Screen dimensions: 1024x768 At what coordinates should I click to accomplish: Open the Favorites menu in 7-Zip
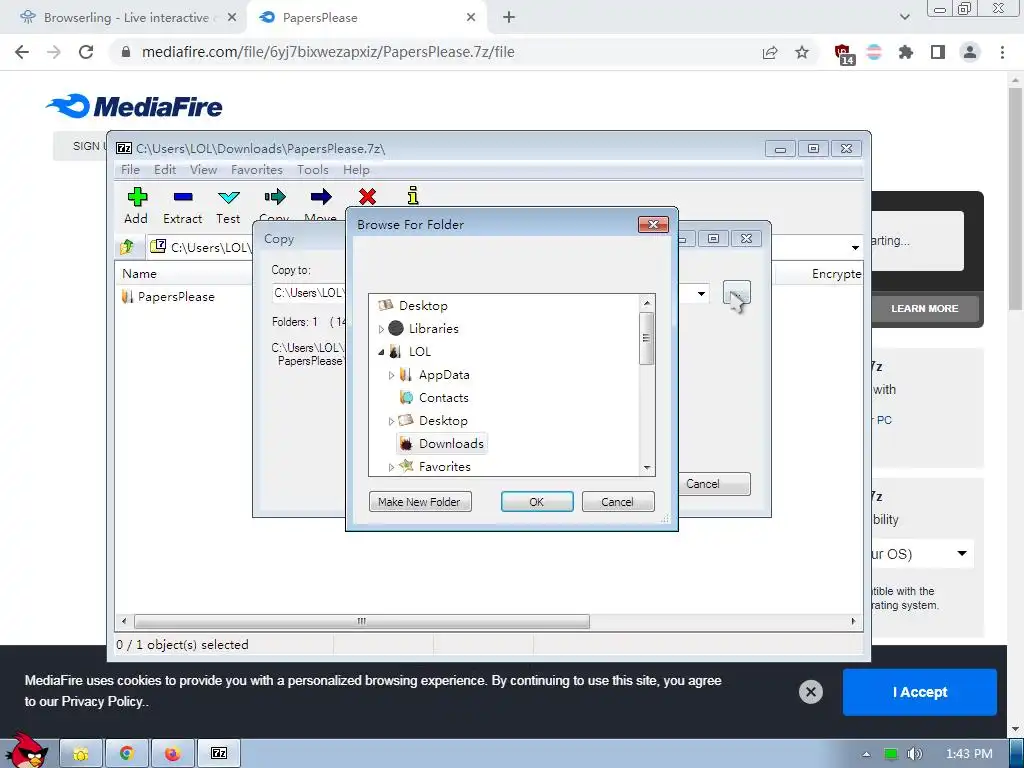257,170
